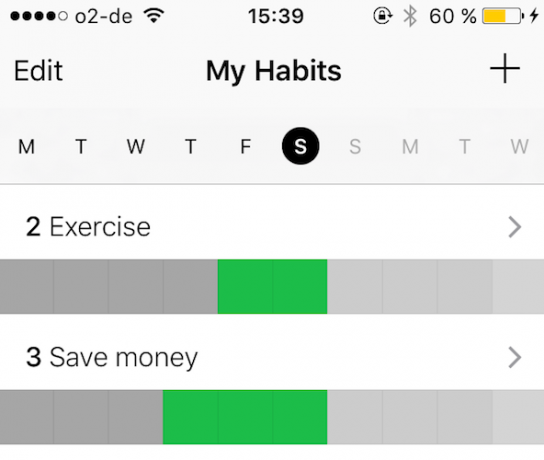Viewport: 544px width, 460px height.
Task: Toggle Exercise completion for Saturday cell
Action: tap(300, 287)
